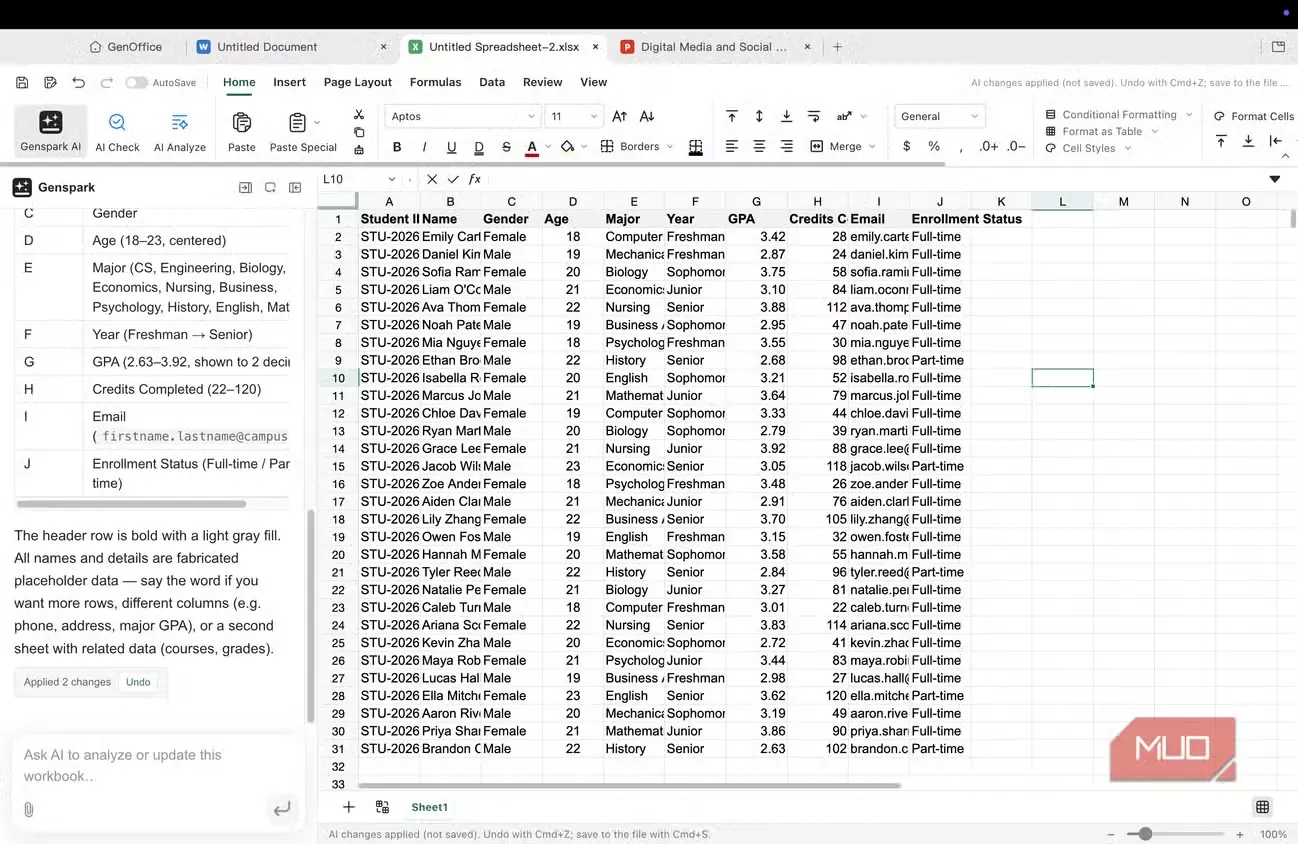Apply currency dollar format
The width and height of the screenshot is (1298, 844).
(907, 146)
